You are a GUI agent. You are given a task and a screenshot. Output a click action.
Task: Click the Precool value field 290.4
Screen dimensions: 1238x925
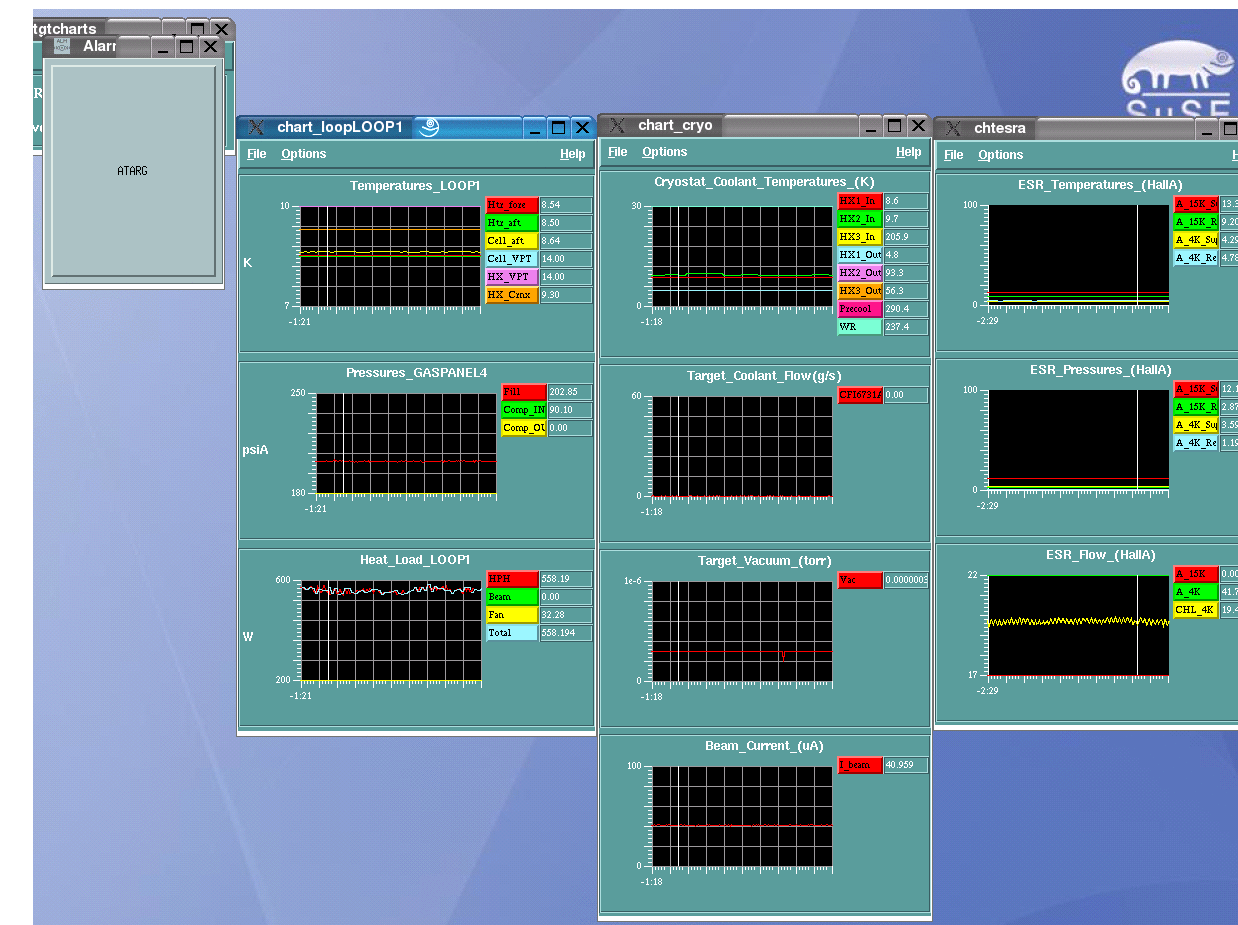click(906, 309)
